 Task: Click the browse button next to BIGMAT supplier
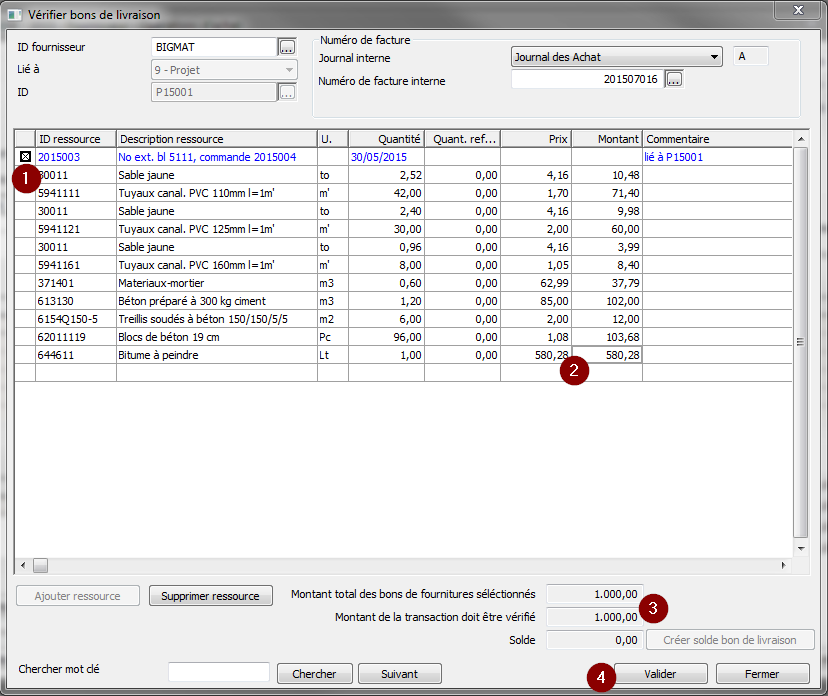[x=287, y=47]
